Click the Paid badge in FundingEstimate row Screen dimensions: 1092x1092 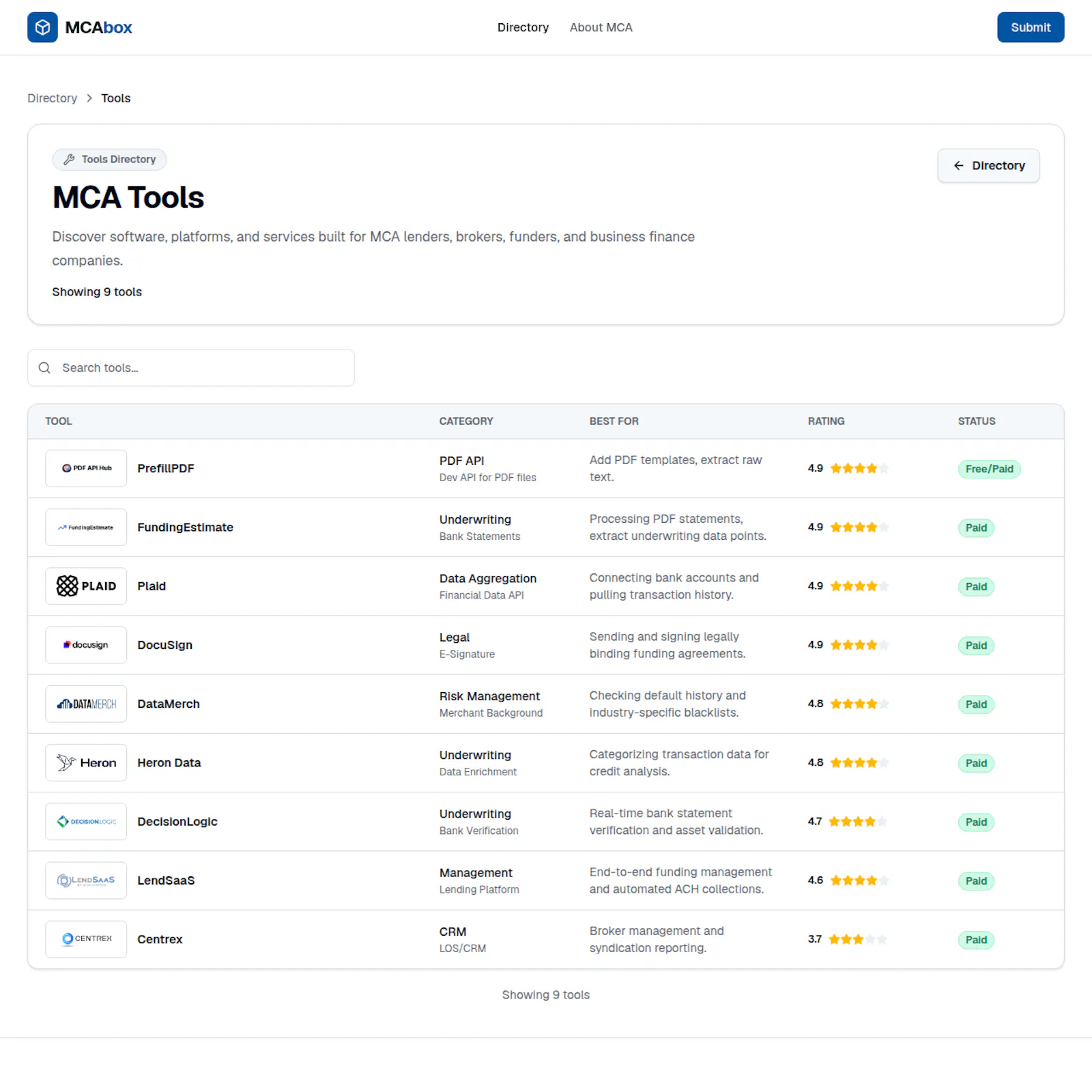coord(976,528)
